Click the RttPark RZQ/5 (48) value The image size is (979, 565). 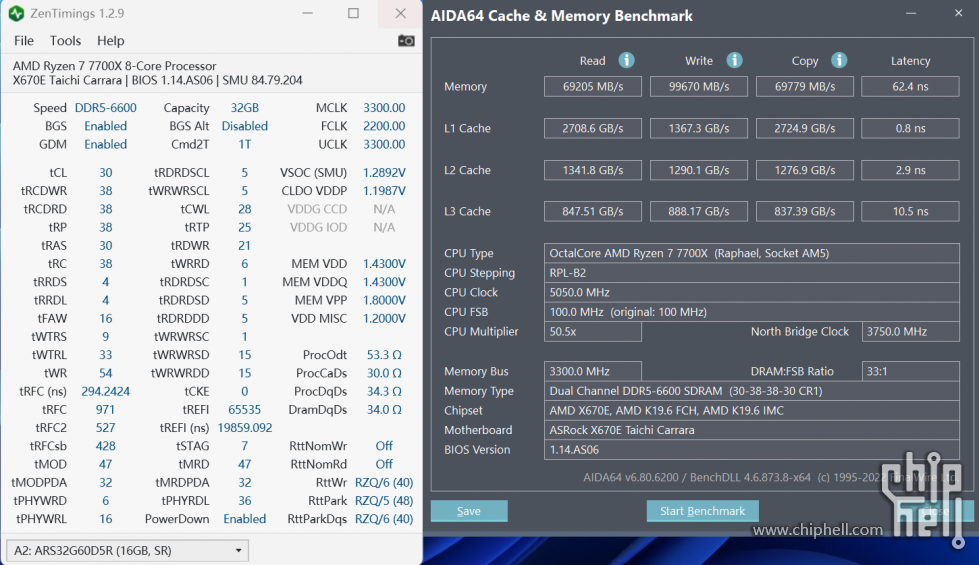tap(384, 501)
